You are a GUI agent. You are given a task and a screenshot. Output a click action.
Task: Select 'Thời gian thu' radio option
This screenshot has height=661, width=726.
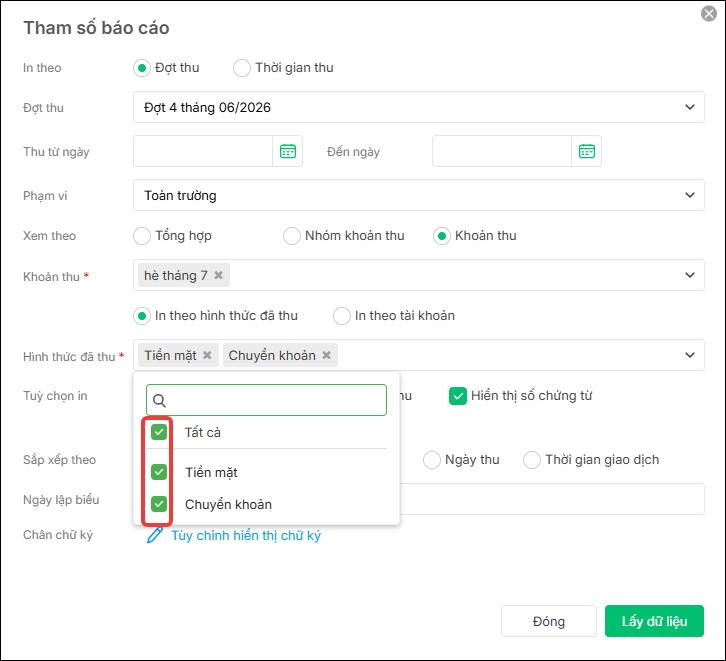pyautogui.click(x=242, y=68)
